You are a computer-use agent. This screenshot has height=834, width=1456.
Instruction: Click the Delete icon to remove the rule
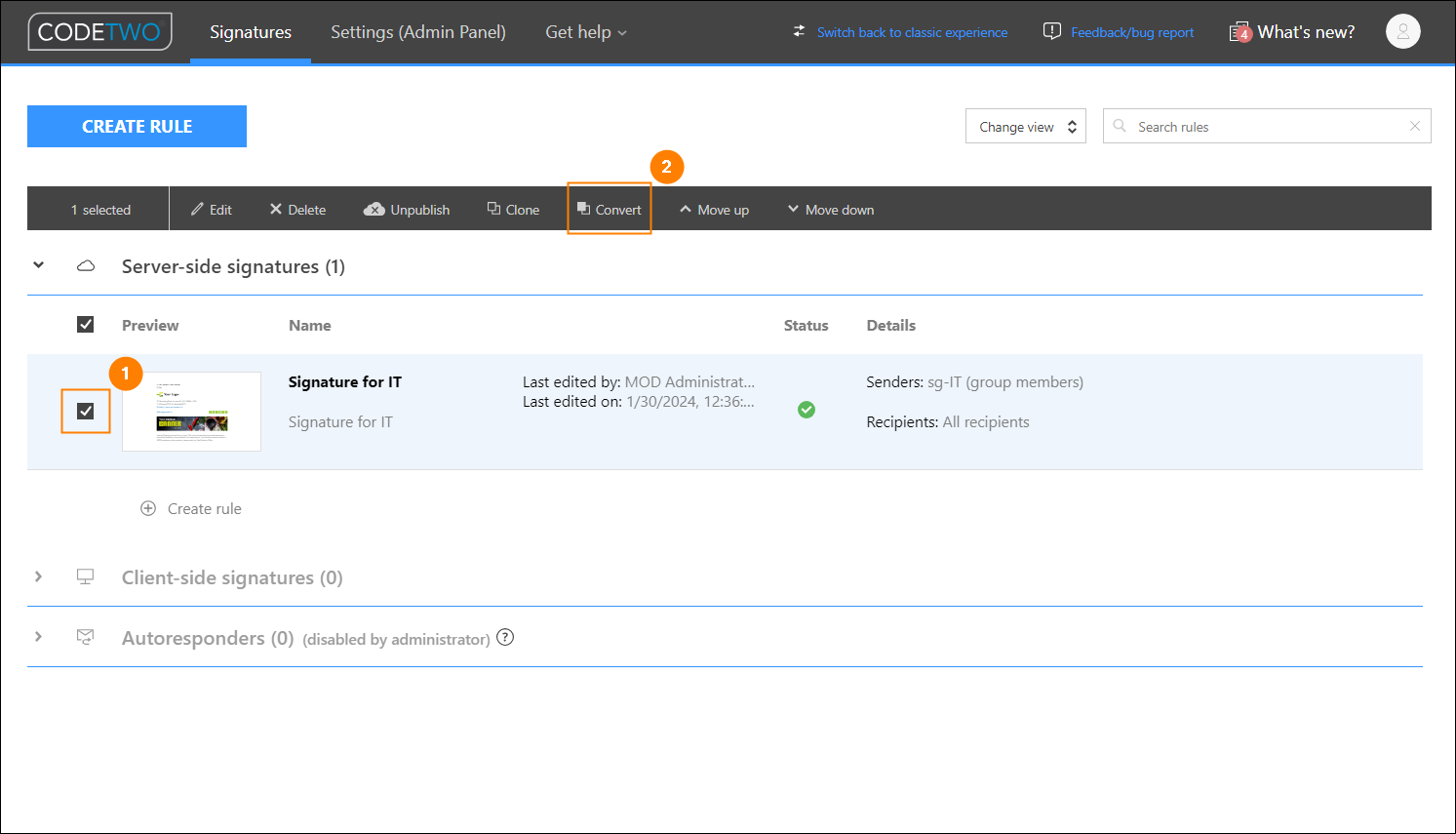296,209
